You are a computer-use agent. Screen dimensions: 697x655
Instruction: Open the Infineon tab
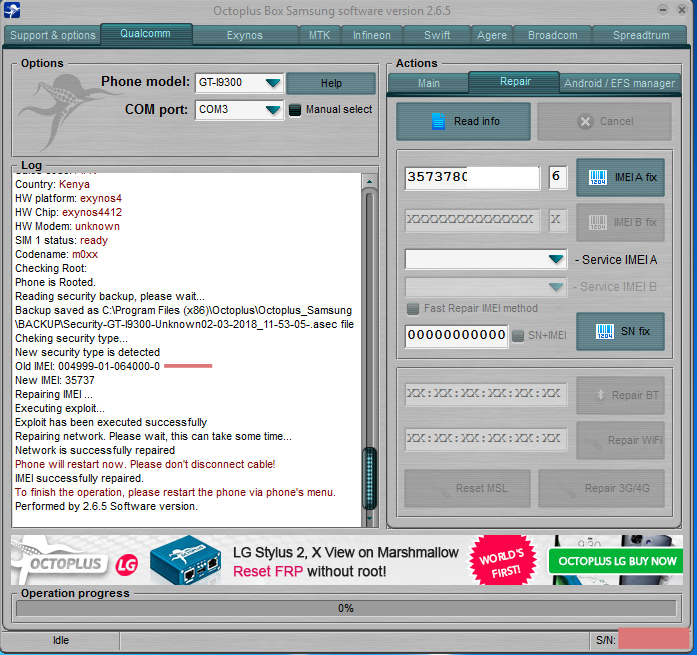point(372,35)
